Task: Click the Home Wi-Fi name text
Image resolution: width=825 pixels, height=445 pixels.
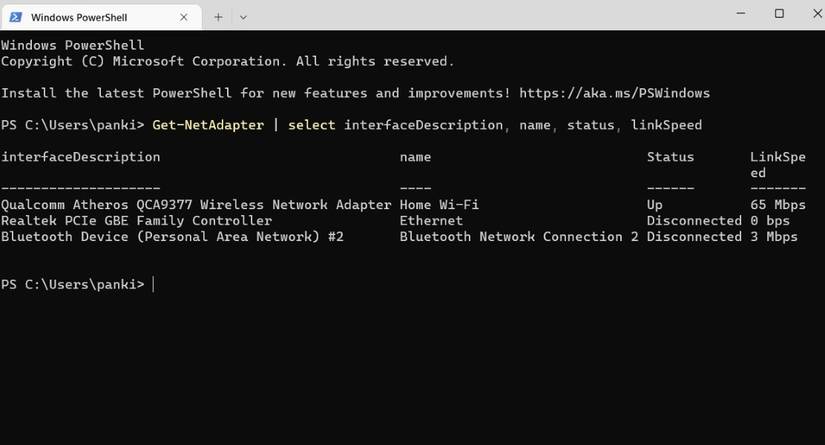Action: pyautogui.click(x=439, y=205)
